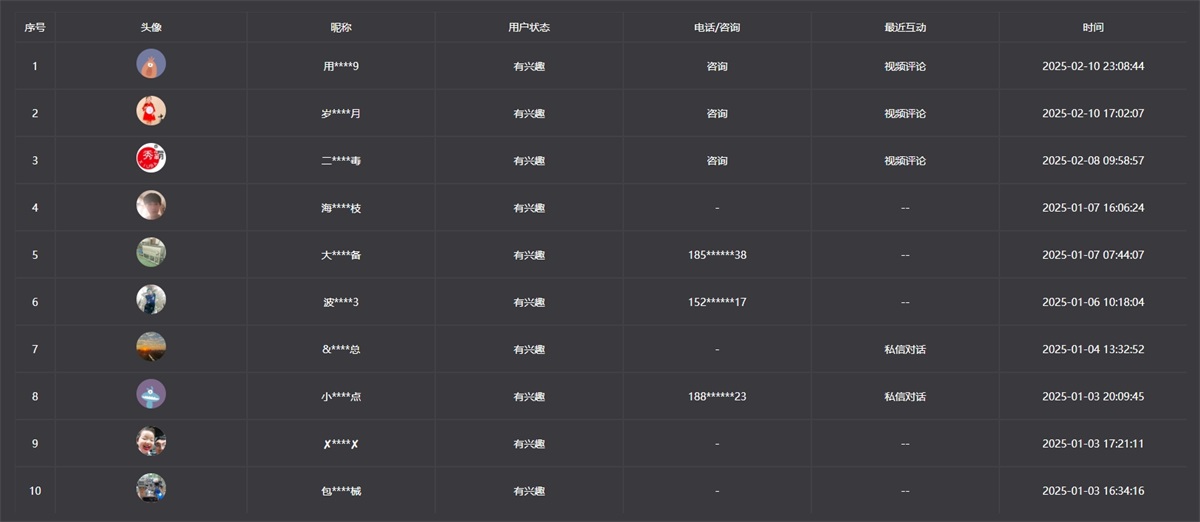Click the avatar beside 海****枝
The height and width of the screenshot is (522, 1200).
(151, 206)
